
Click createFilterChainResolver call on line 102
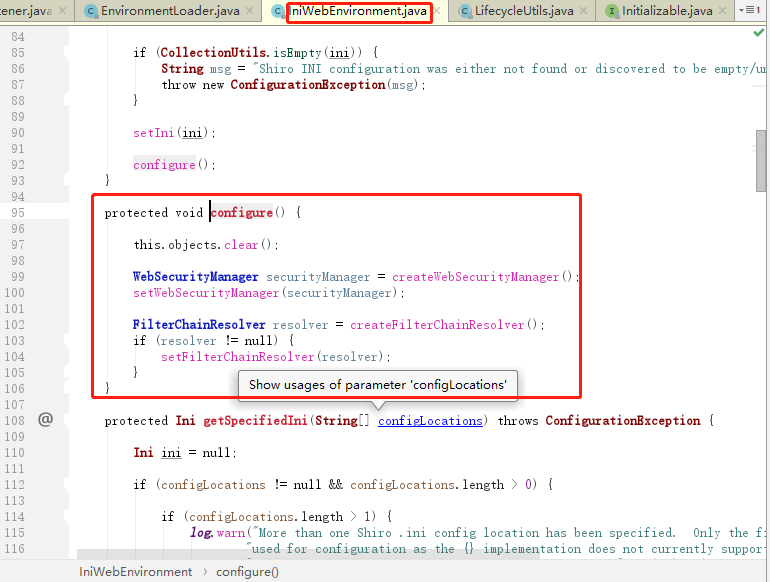[437, 325]
